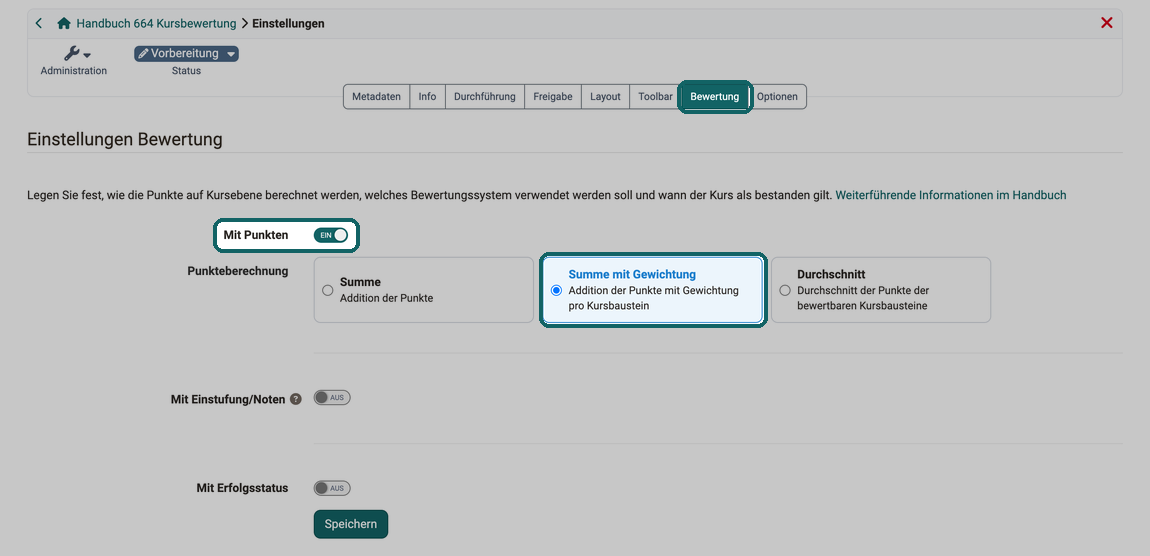Click the help icon beside Mit Einstufung/Noten

click(x=296, y=400)
